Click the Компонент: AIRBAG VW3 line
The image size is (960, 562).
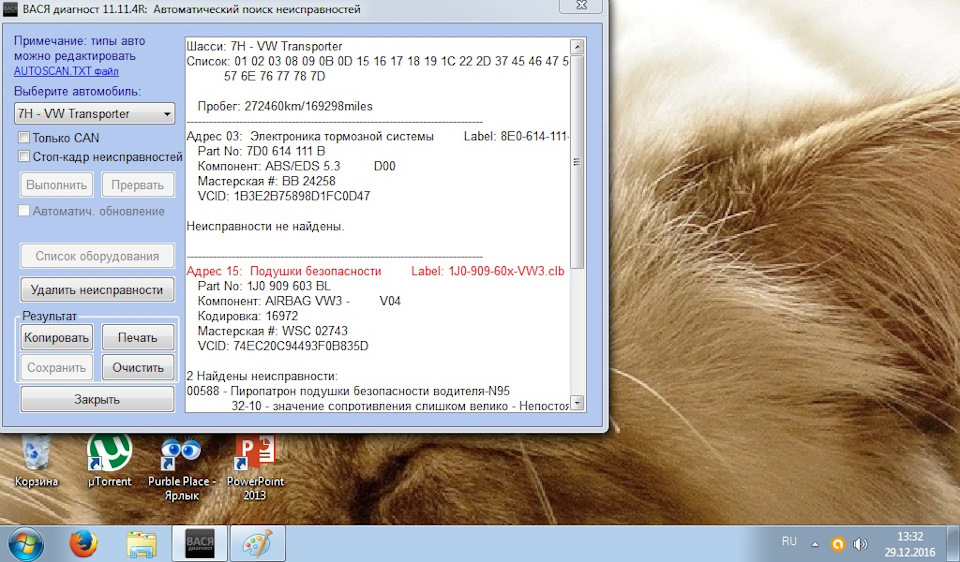(299, 301)
